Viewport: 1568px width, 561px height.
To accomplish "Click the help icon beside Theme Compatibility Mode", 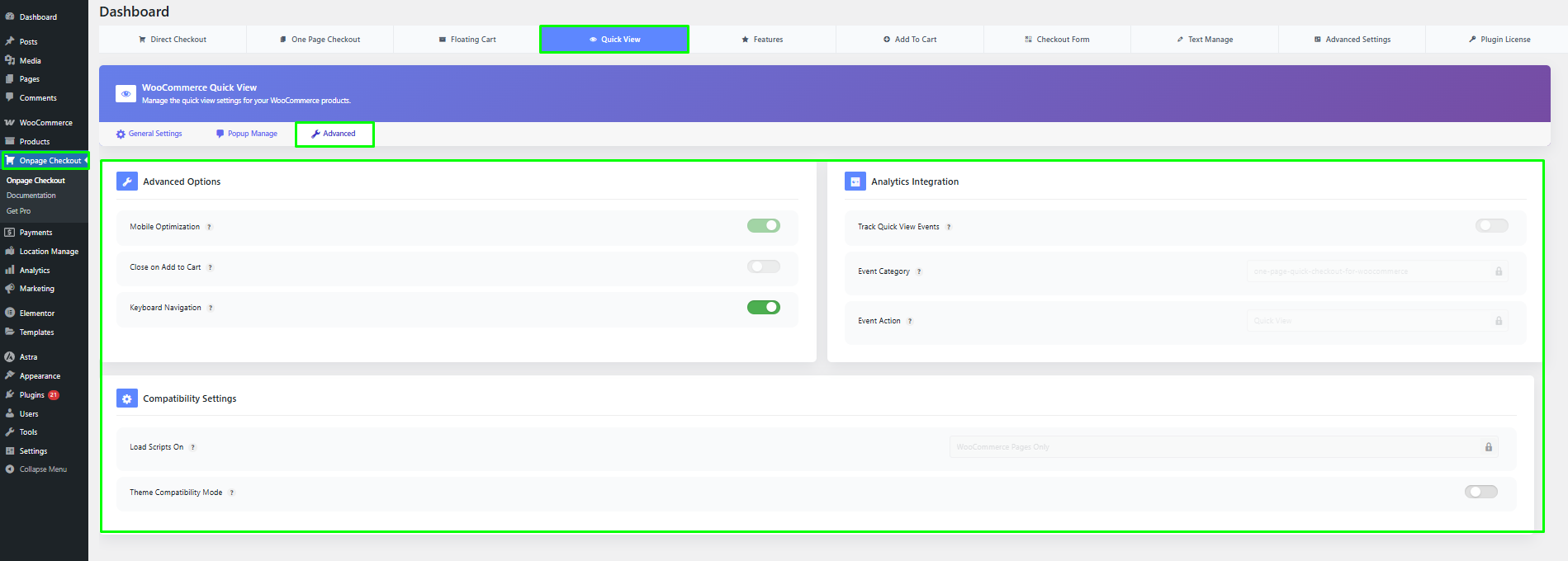I will click(232, 493).
